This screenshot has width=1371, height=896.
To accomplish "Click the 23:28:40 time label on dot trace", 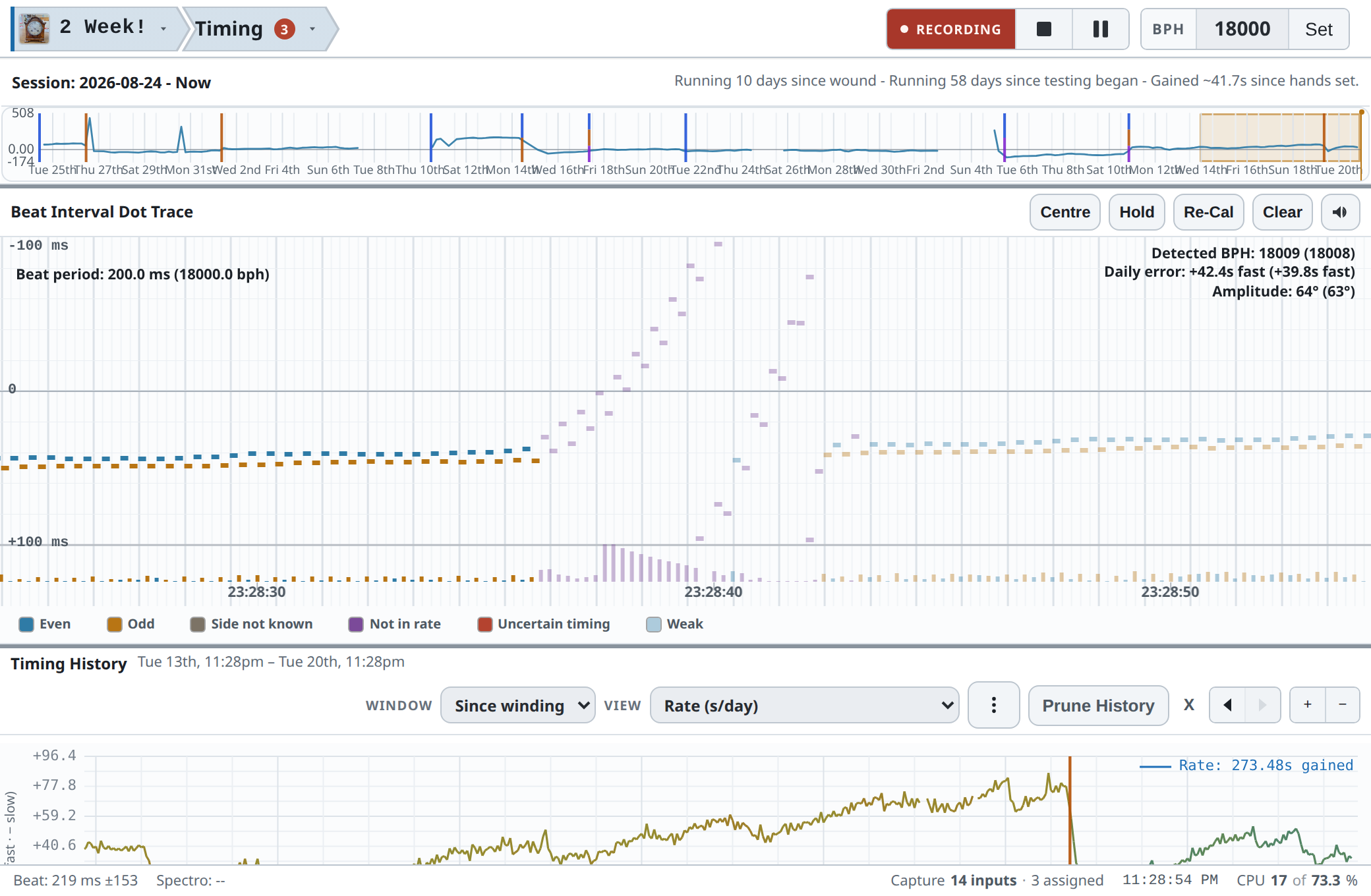I will (x=713, y=592).
